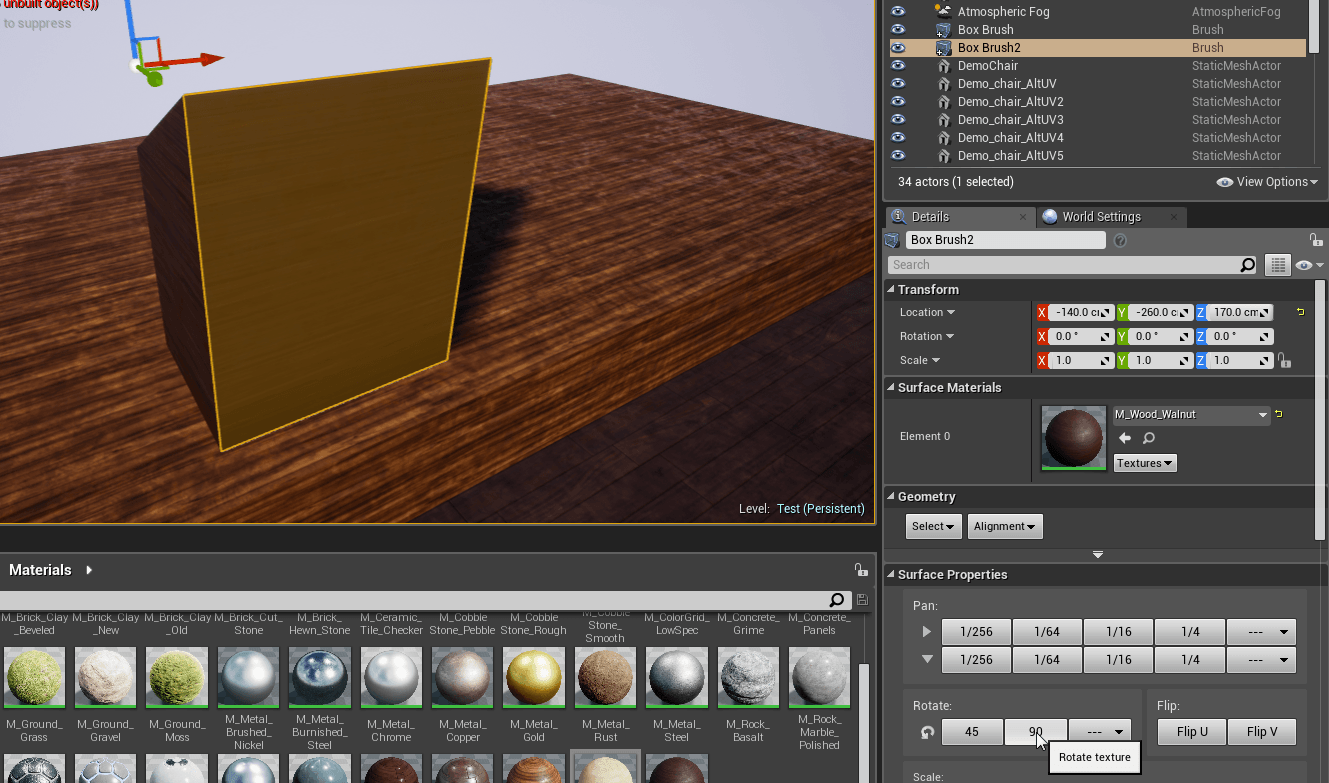Reset the Location transform to default
Screen dimensions: 1329x783
coord(1302,312)
